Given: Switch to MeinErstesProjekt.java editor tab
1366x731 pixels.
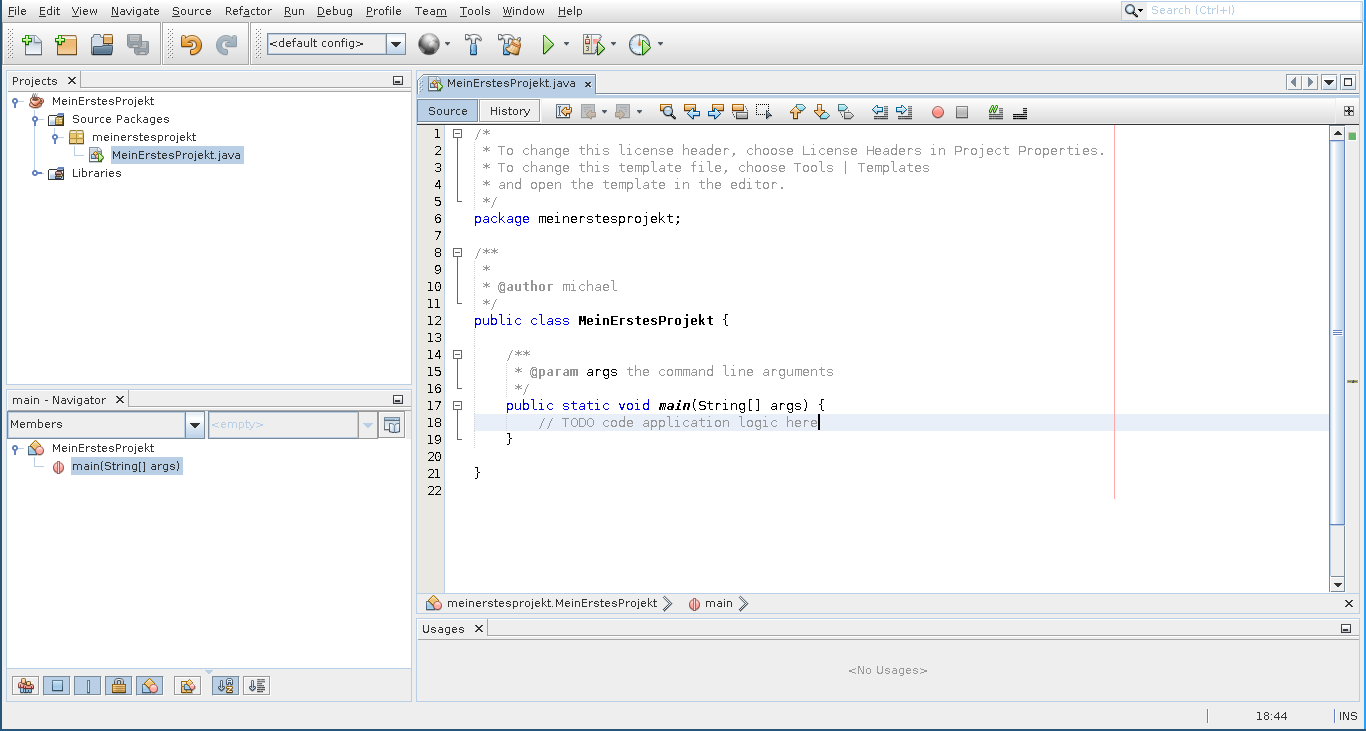Looking at the screenshot, I should (510, 83).
